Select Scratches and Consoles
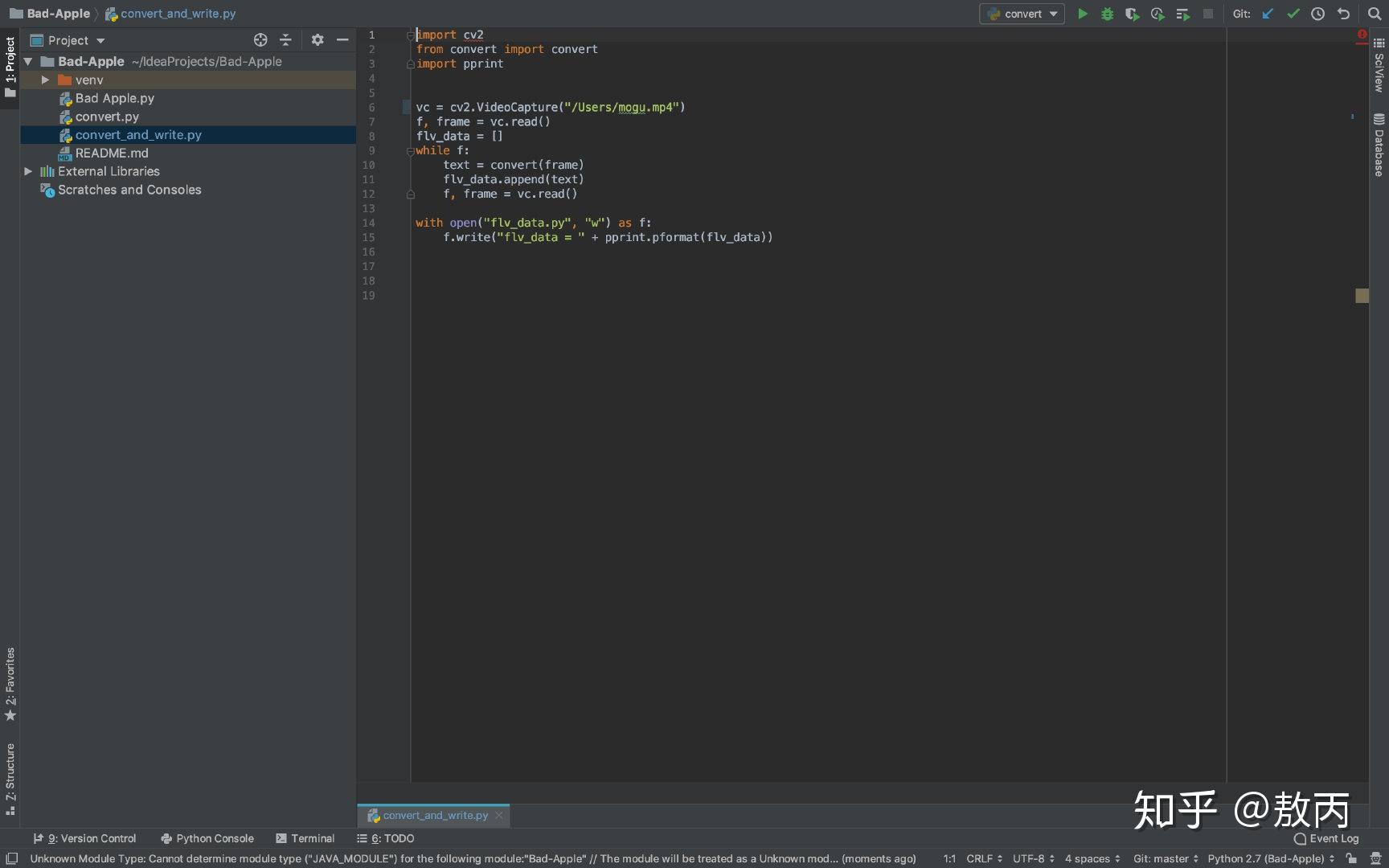This screenshot has height=868, width=1389. click(129, 190)
